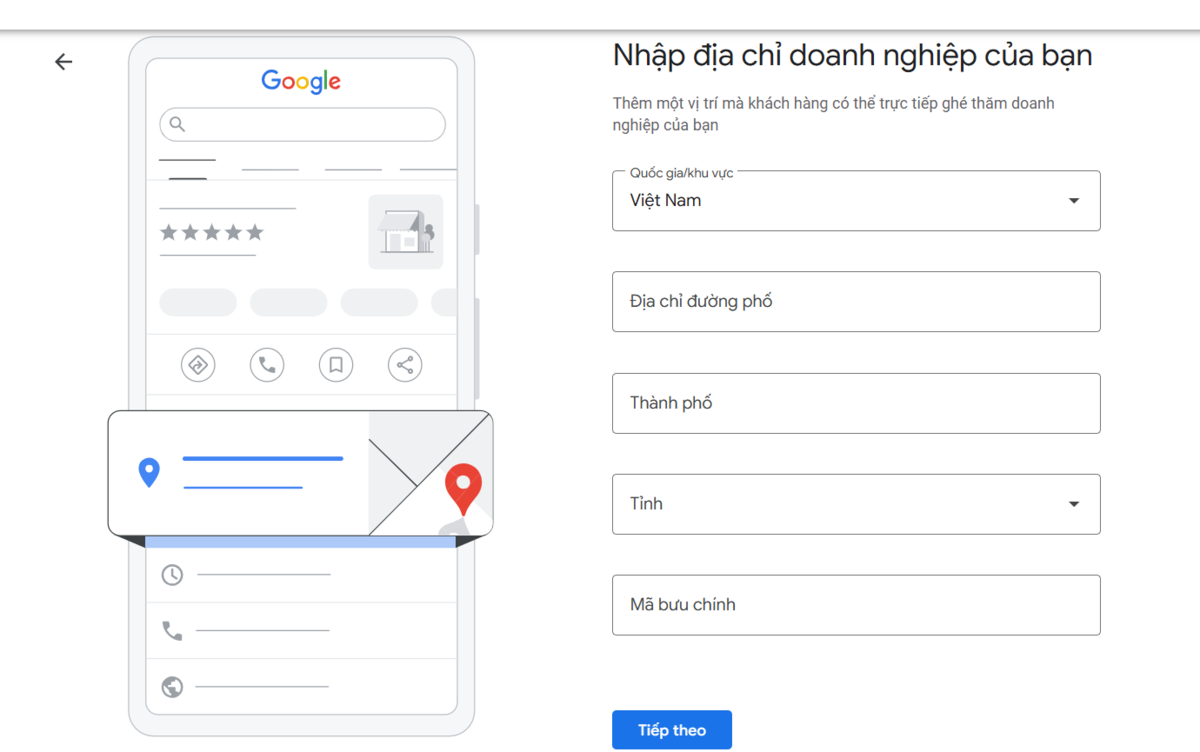The height and width of the screenshot is (752, 1200).
Task: Click the directions icon in the phone preview
Action: pyautogui.click(x=197, y=365)
